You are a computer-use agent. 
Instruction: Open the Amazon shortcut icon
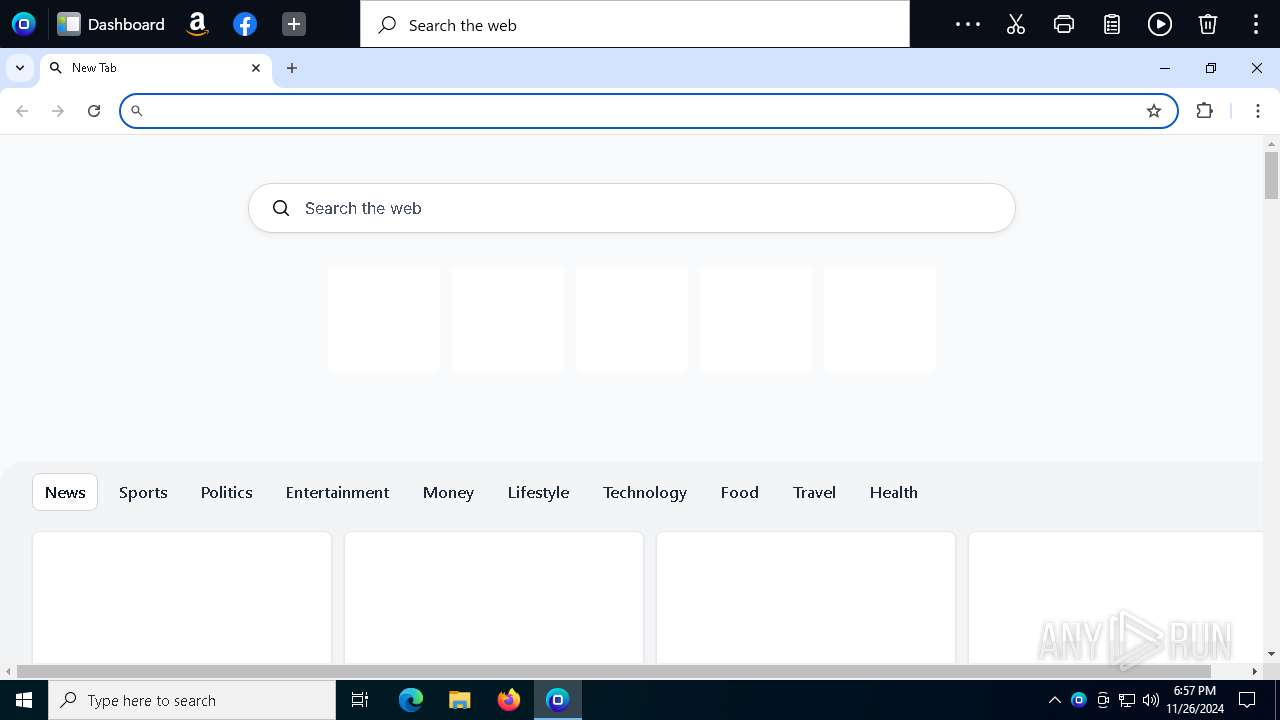(197, 24)
